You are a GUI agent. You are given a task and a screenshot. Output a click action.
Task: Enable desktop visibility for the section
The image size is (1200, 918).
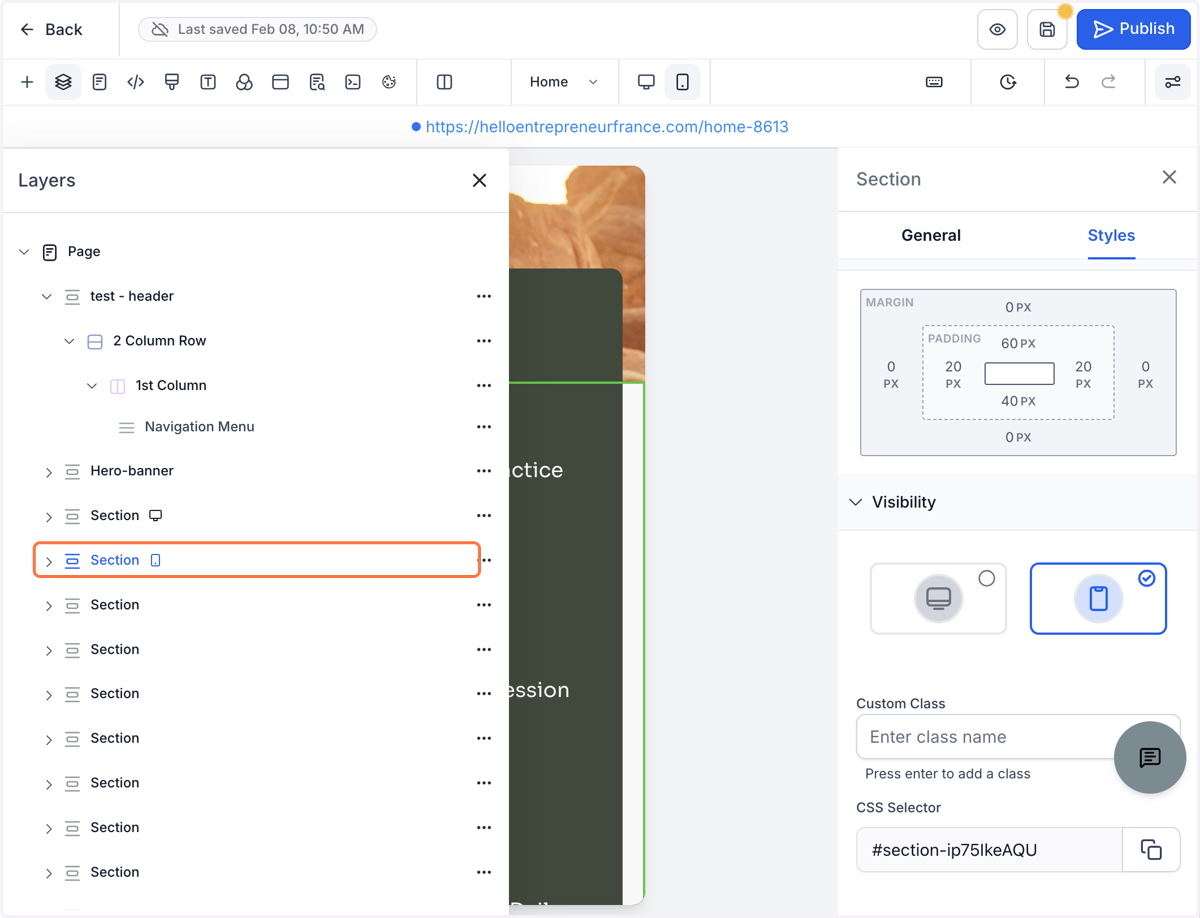[938, 598]
